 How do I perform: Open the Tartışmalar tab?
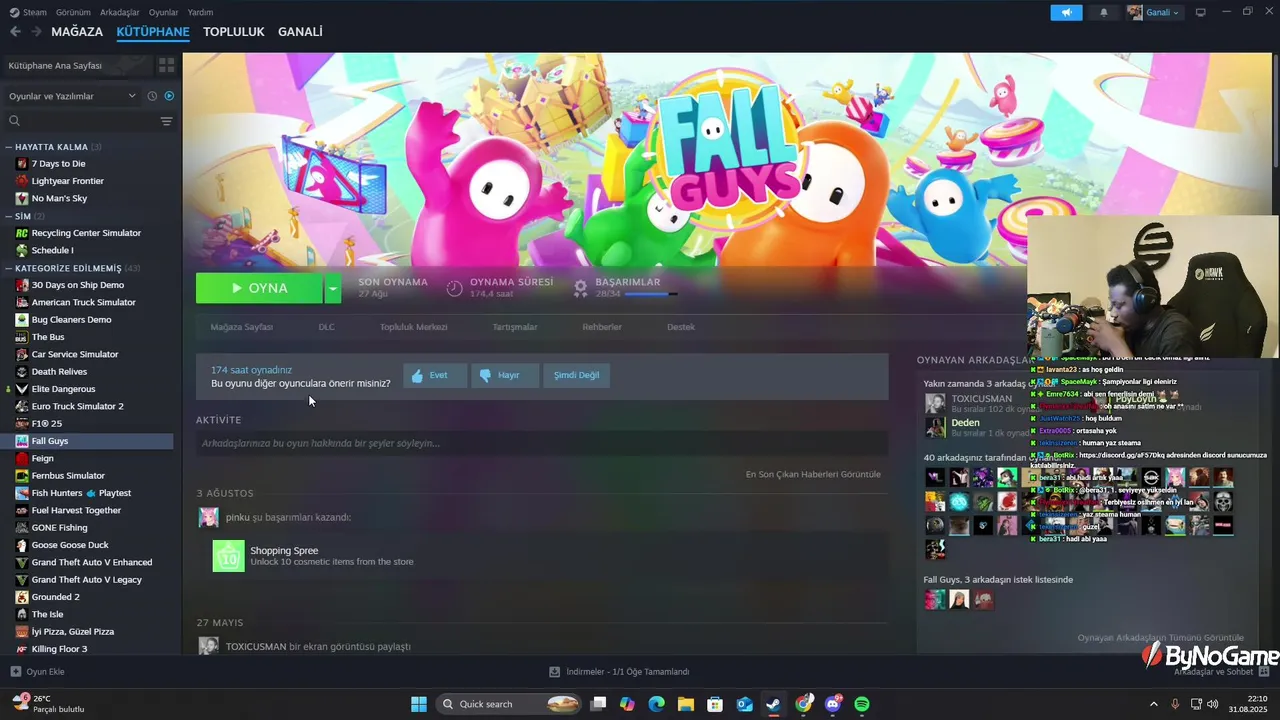[515, 327]
